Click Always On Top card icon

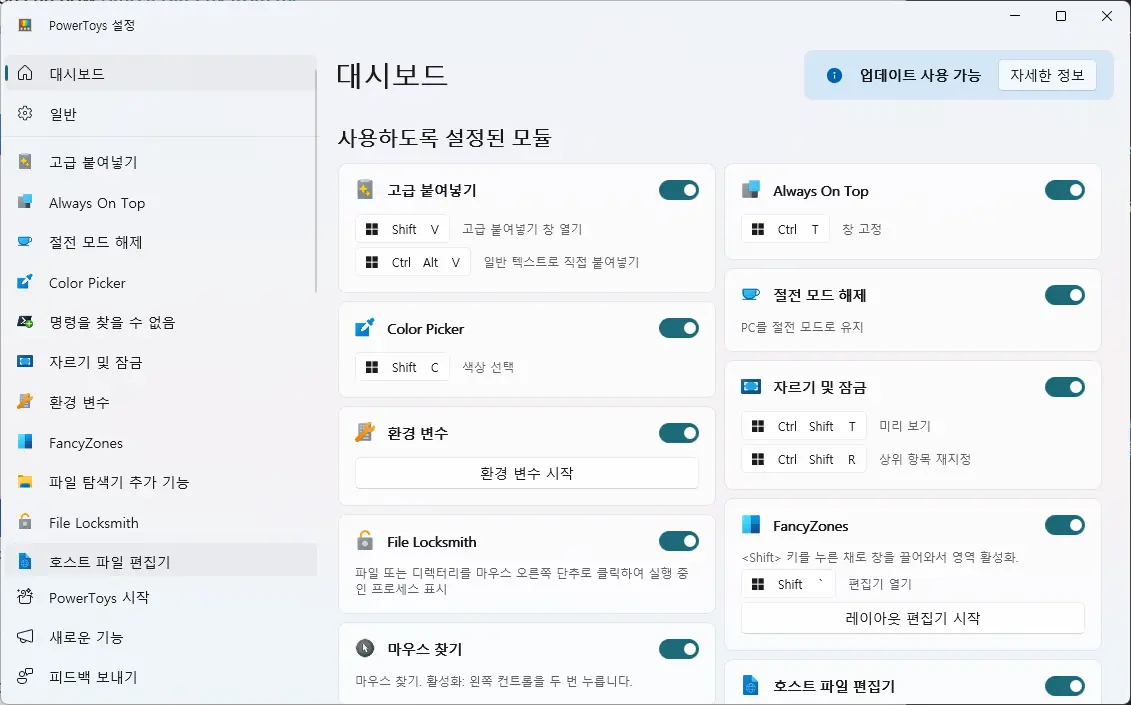tap(751, 191)
